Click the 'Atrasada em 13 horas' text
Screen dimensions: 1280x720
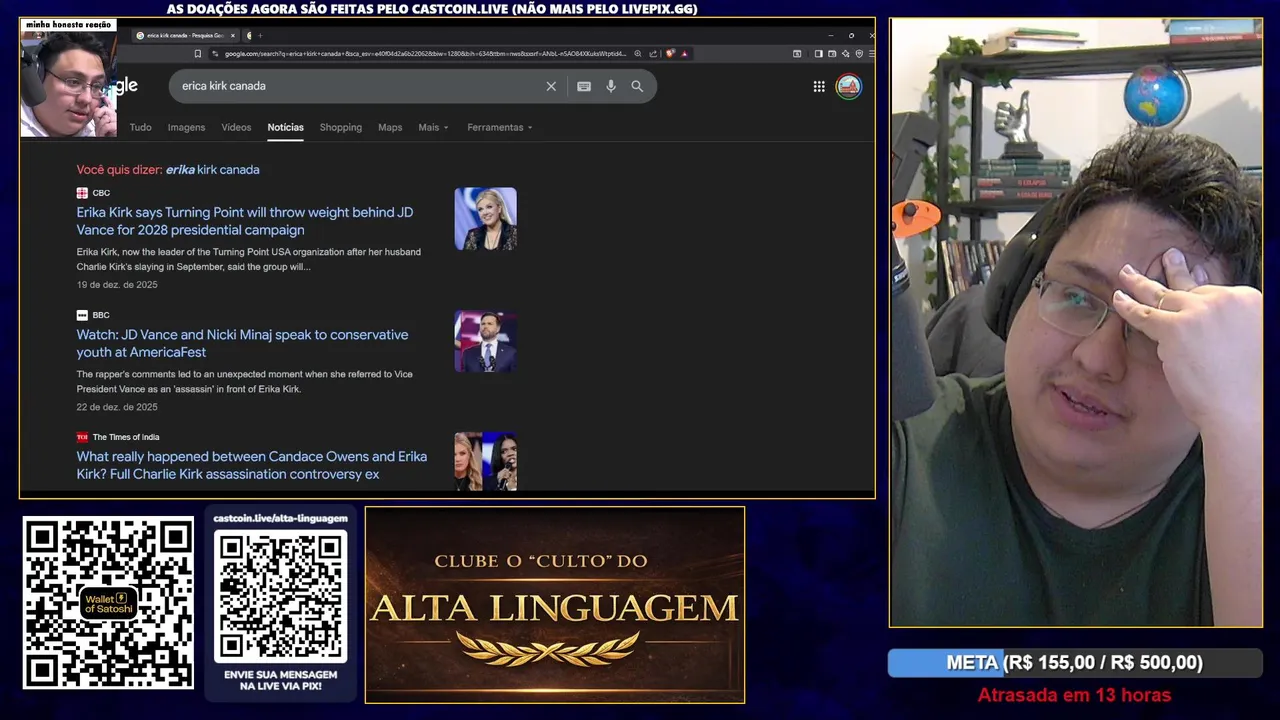pyautogui.click(x=1074, y=695)
